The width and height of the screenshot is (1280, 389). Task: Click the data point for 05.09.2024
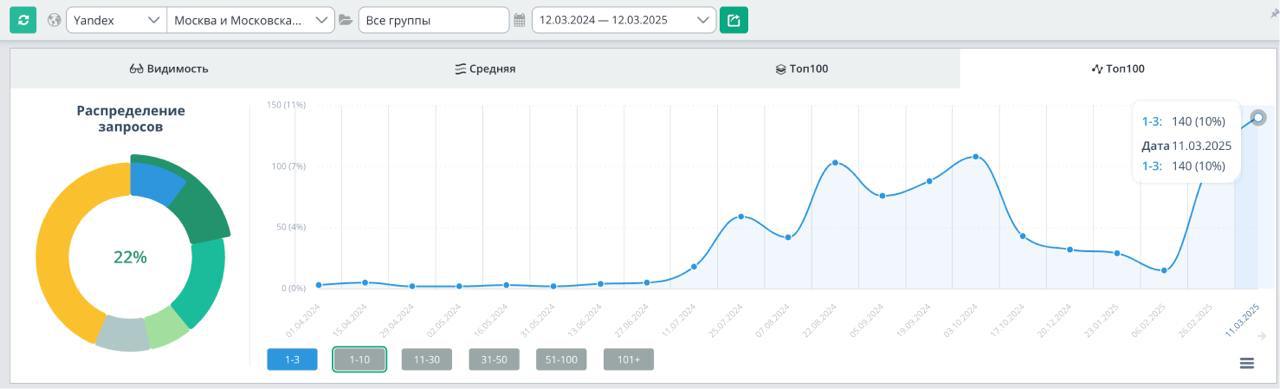click(x=882, y=195)
